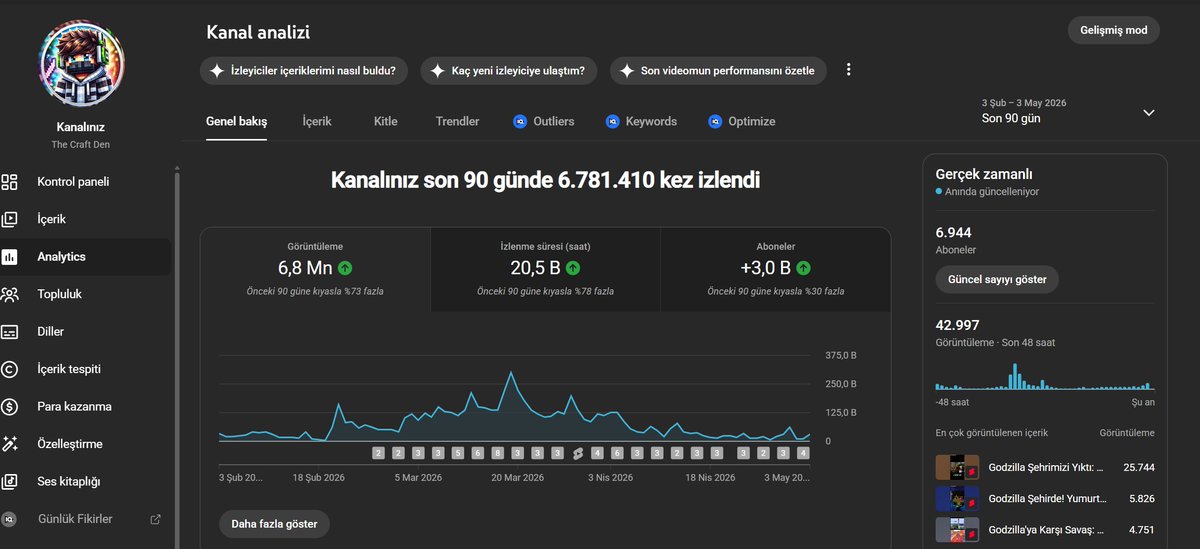Click Güncel sayıyı göster button

[997, 279]
